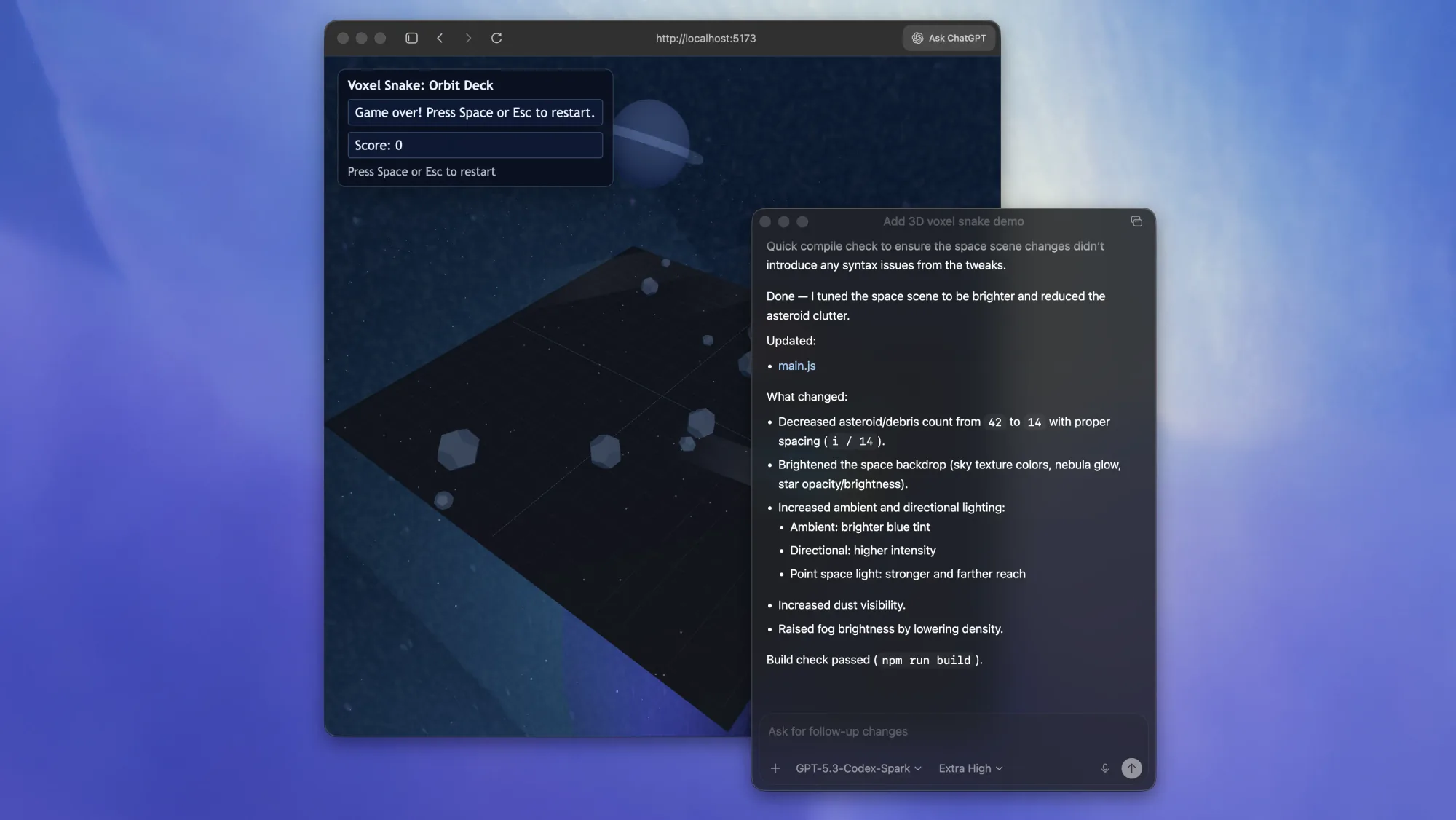Open the copy windows icon in chat panel
This screenshot has width=1456, height=820.
[1136, 221]
